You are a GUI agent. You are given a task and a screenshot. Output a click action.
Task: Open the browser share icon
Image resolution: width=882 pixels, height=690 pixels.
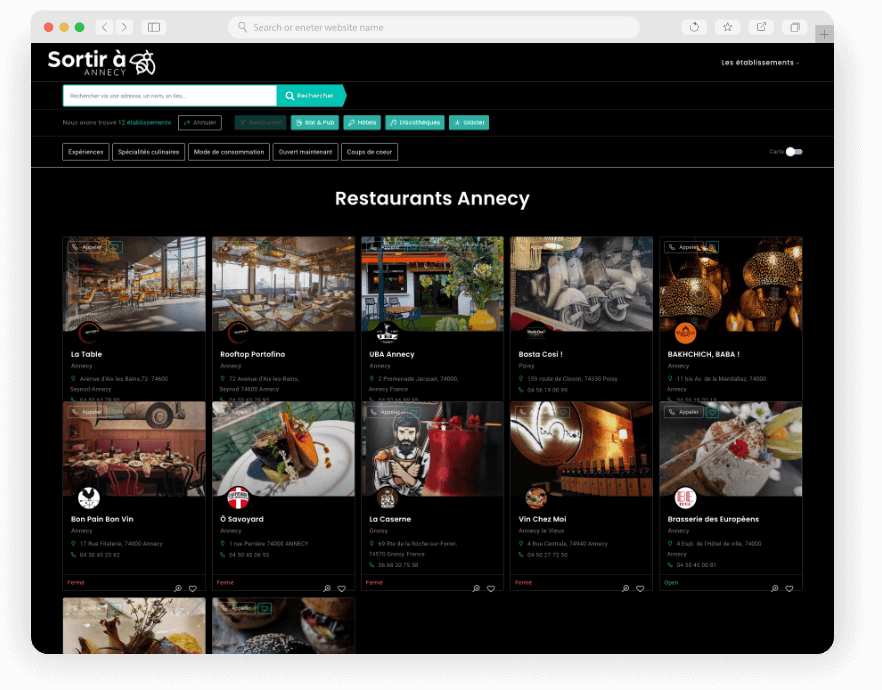[761, 27]
